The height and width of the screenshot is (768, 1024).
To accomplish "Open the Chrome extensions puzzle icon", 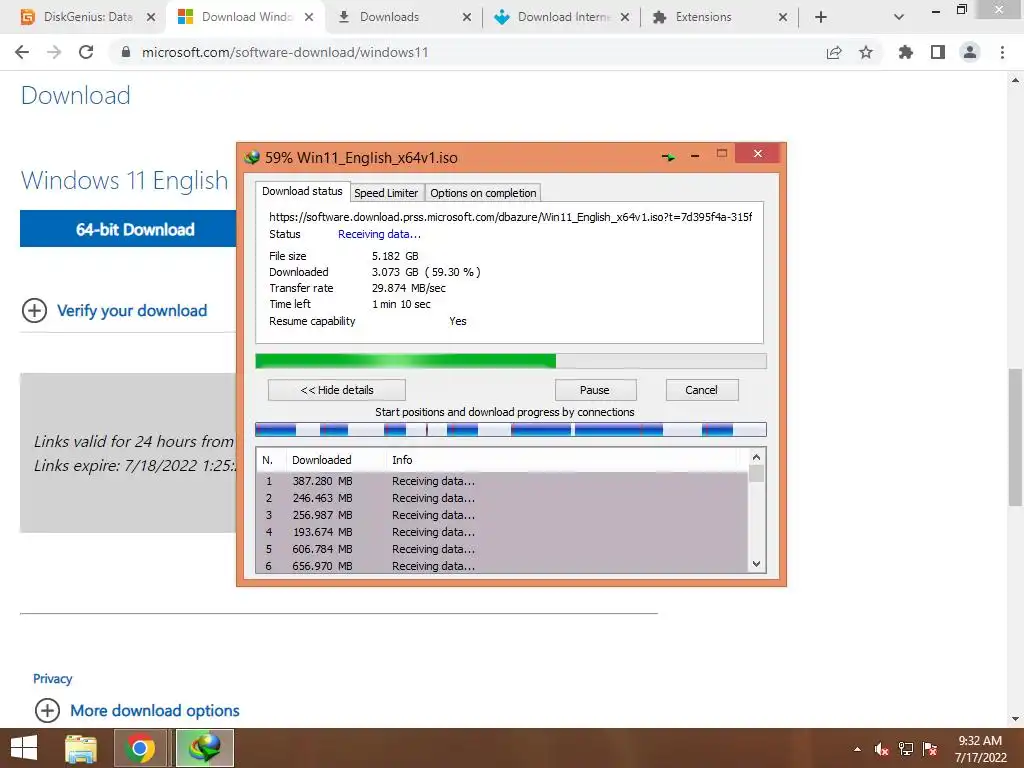I will [x=906, y=52].
